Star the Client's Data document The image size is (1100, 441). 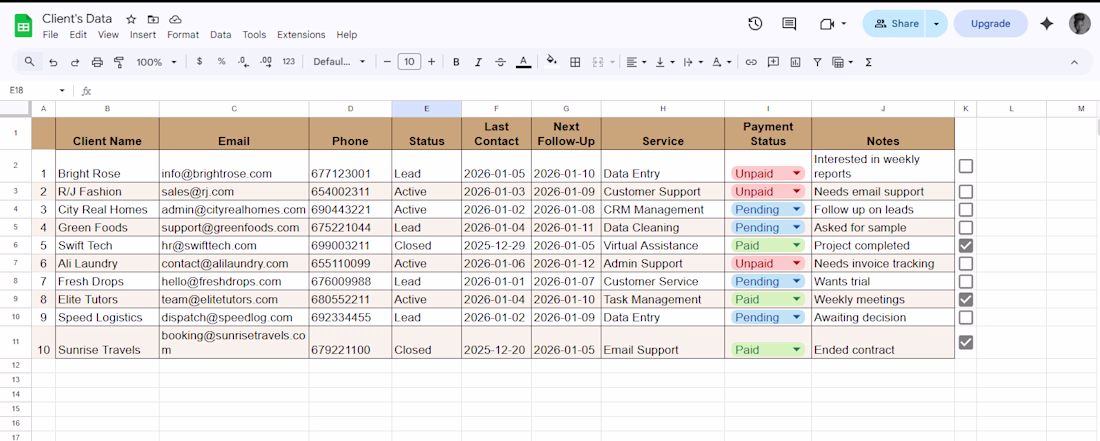pos(131,20)
